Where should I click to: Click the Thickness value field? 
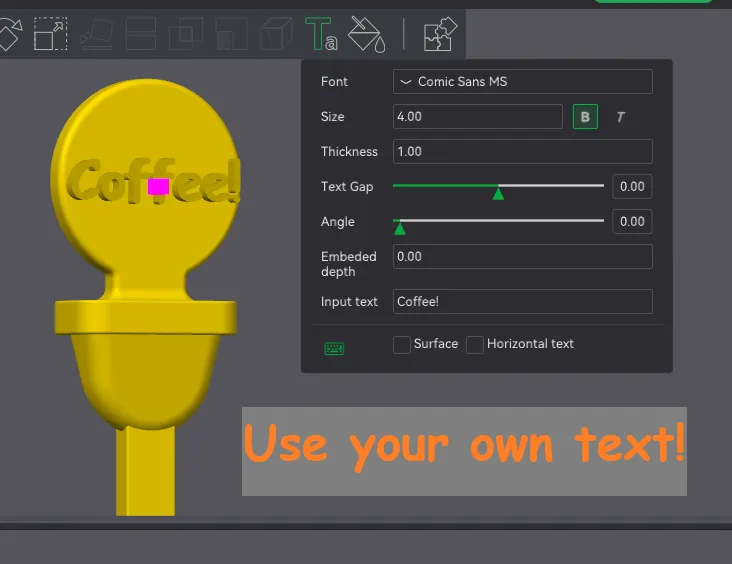[x=522, y=152]
